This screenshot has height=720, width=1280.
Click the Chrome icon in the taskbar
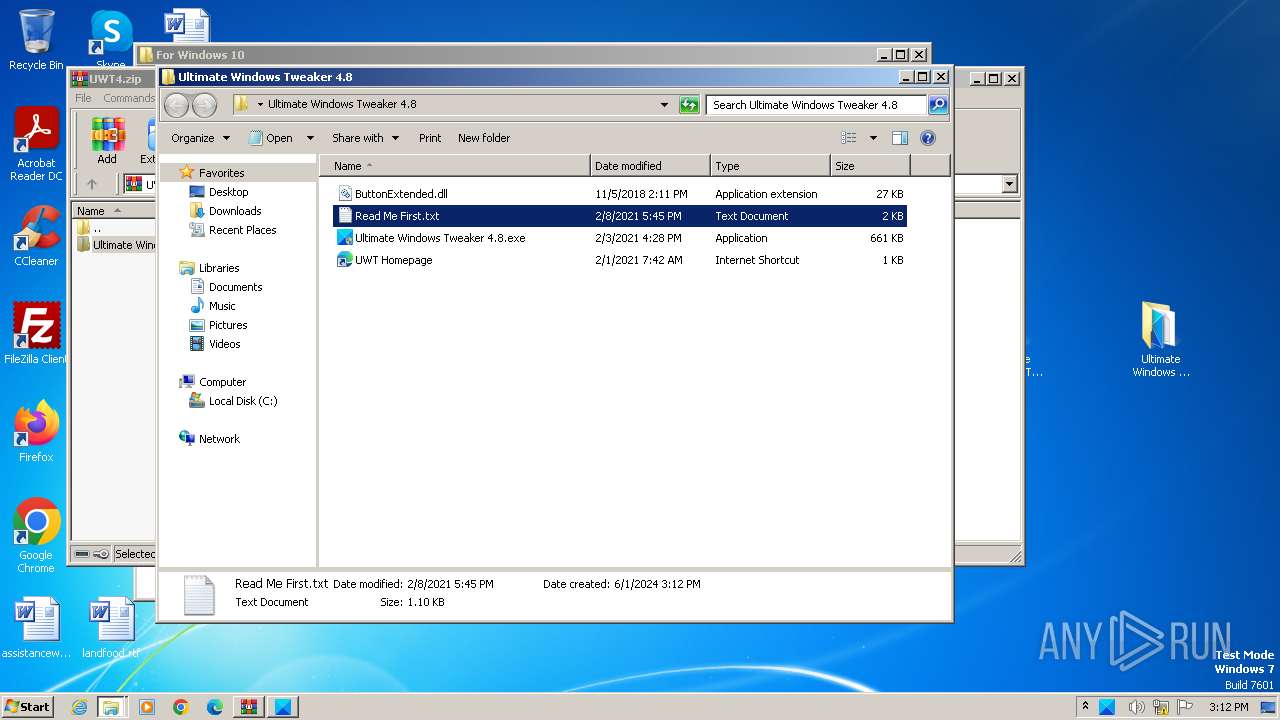(181, 707)
